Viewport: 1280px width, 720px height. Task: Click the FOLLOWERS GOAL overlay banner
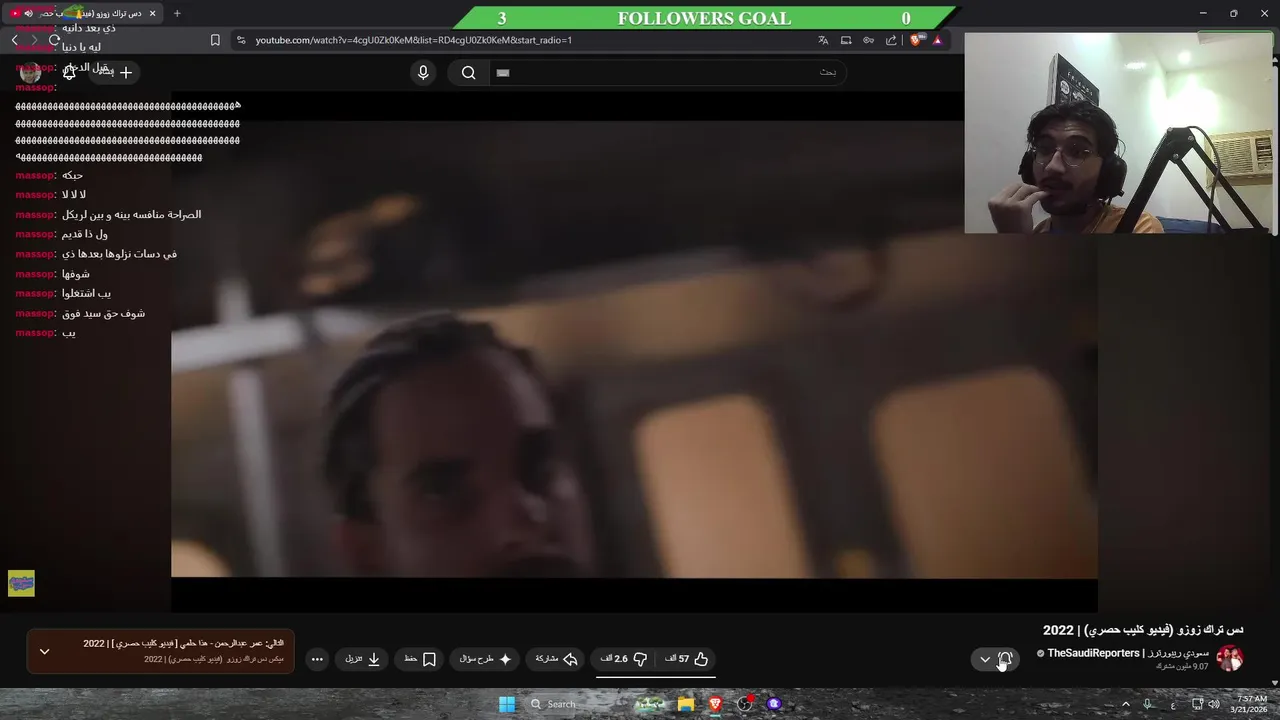tap(704, 18)
